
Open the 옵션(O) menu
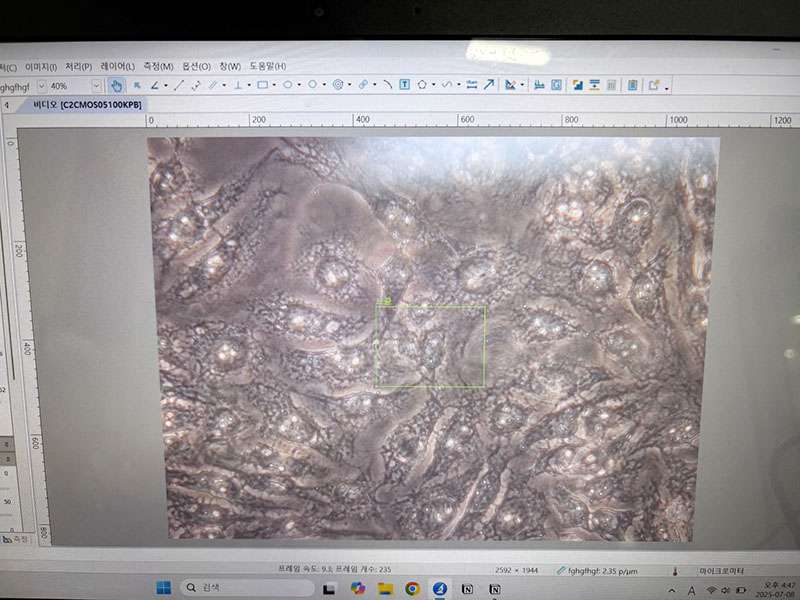tap(196, 66)
